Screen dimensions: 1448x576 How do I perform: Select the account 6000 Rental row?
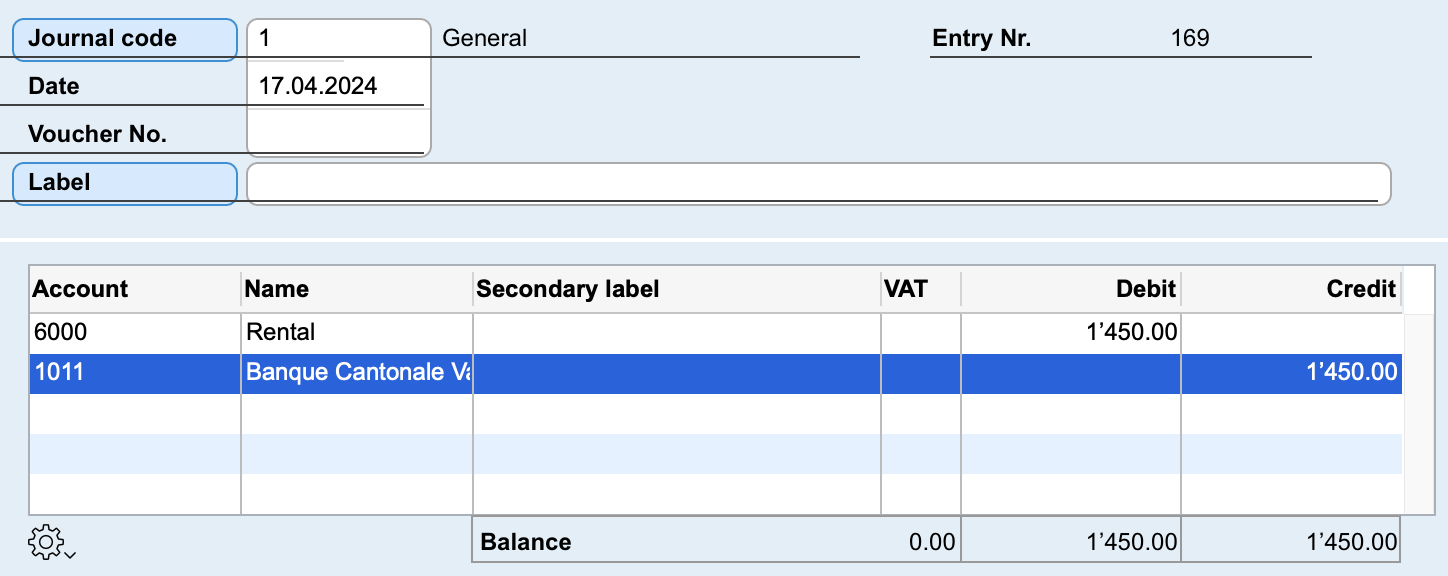135,332
